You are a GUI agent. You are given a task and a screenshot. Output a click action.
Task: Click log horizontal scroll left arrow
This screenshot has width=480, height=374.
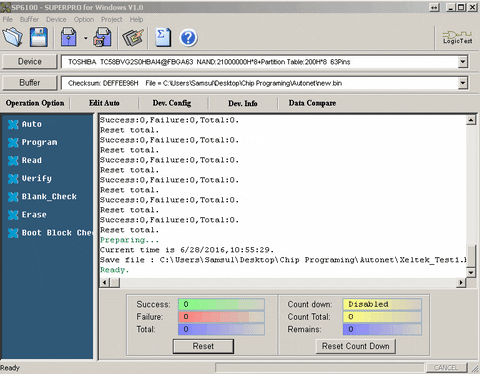pos(104,283)
